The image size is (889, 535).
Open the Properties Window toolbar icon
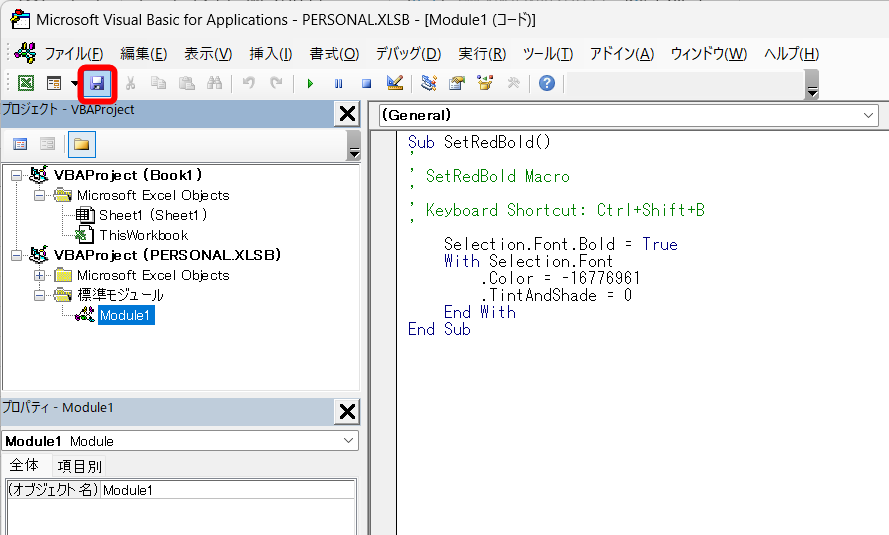point(457,83)
